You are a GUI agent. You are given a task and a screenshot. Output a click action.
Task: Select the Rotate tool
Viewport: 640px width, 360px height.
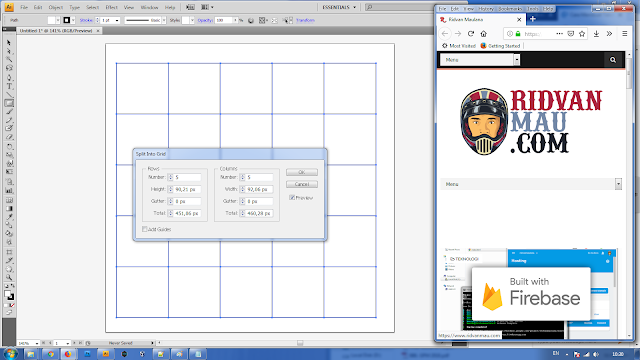[x=9, y=147]
